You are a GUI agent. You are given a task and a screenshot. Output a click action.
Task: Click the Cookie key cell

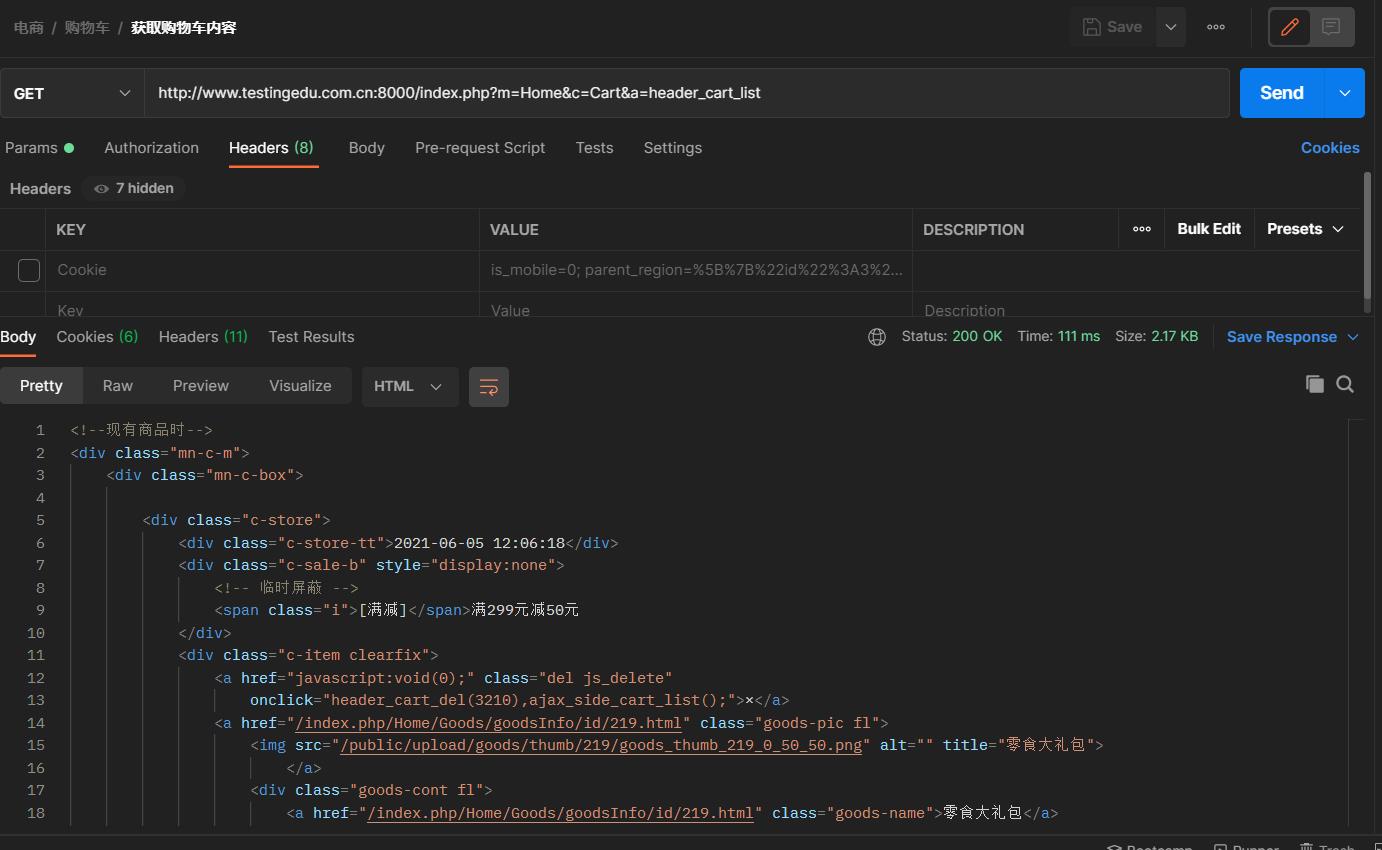pyautogui.click(x=262, y=270)
